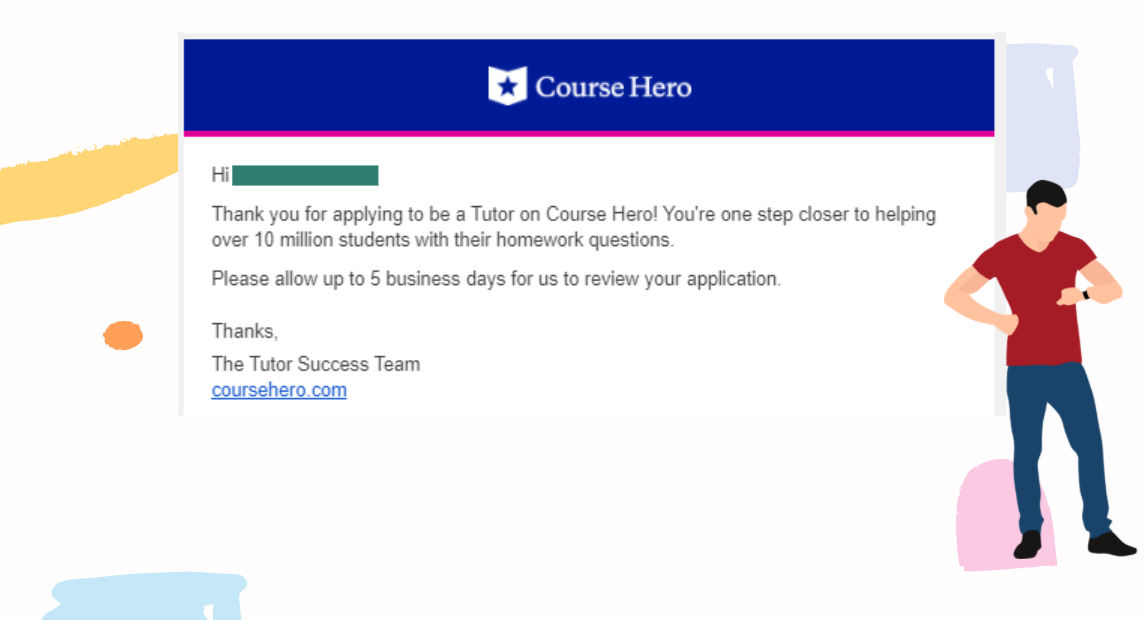The width and height of the screenshot is (1144, 620).
Task: Click the Course Hero wordmark text
Action: coord(614,87)
